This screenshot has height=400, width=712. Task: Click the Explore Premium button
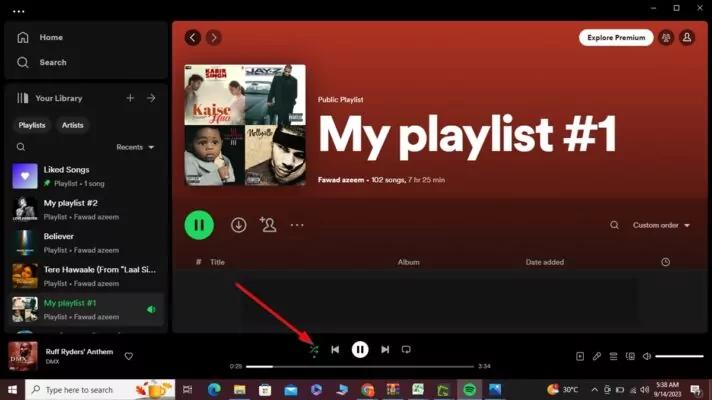tap(616, 38)
